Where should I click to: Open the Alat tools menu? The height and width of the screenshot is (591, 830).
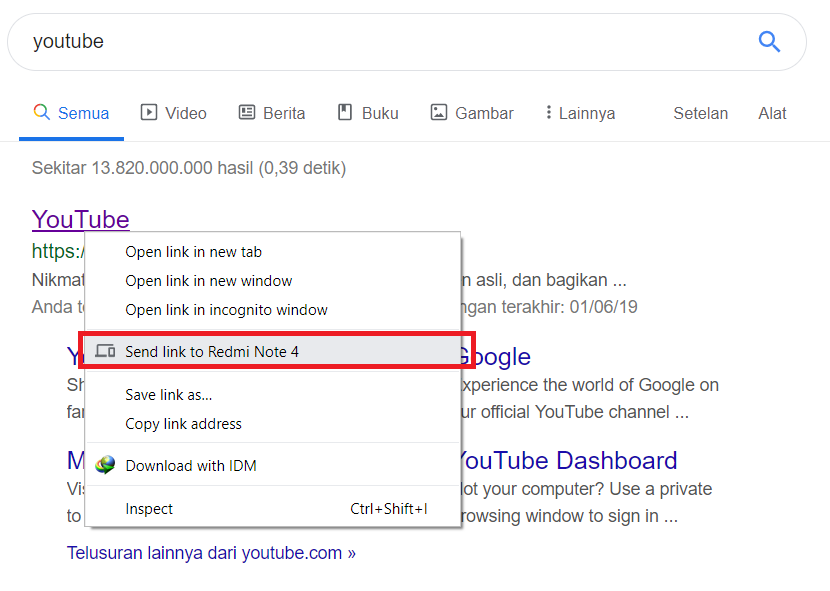pyautogui.click(x=772, y=113)
